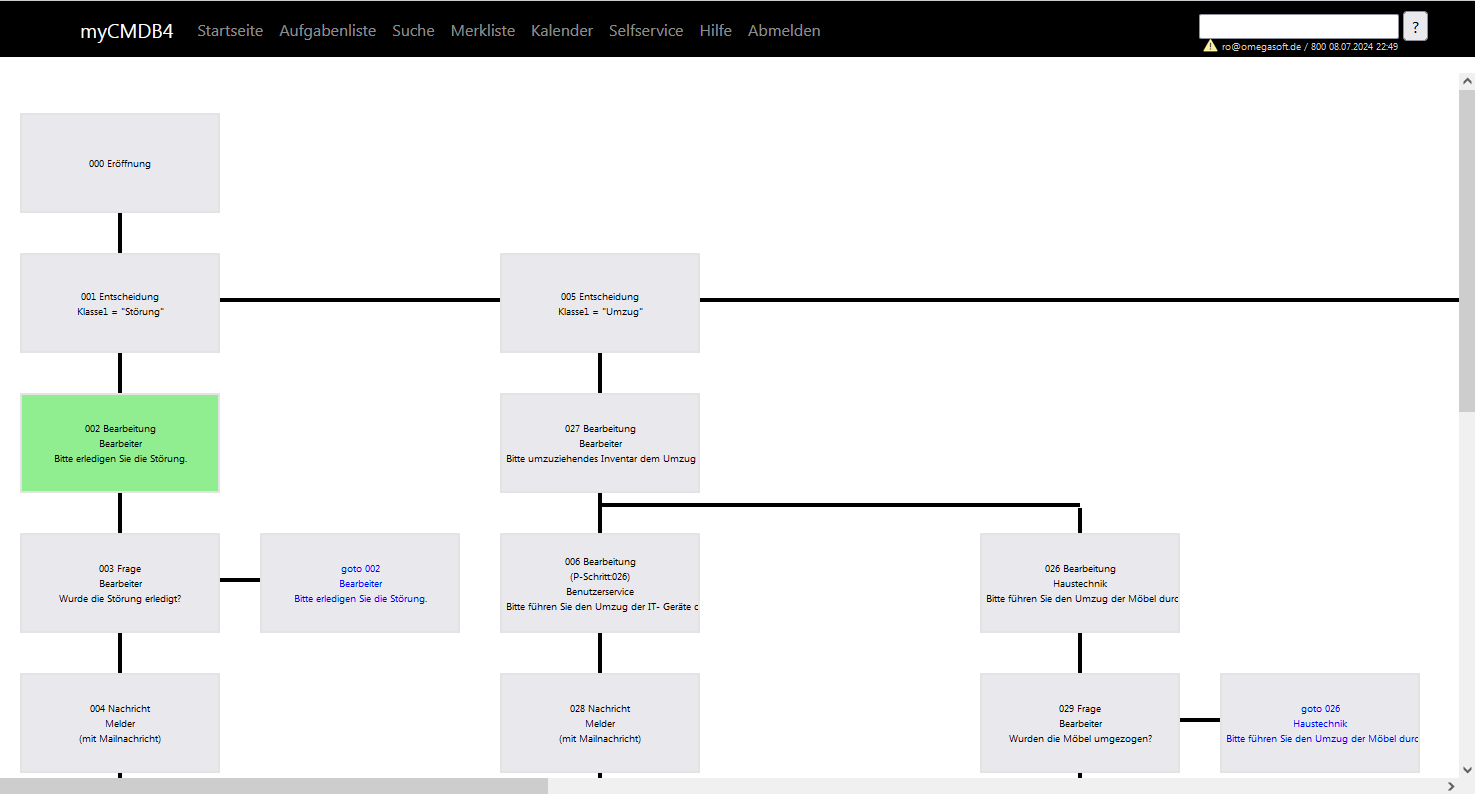This screenshot has height=794, width=1475.
Task: Select node 005 Entscheidung Klasse1 Umzug
Action: [600, 303]
